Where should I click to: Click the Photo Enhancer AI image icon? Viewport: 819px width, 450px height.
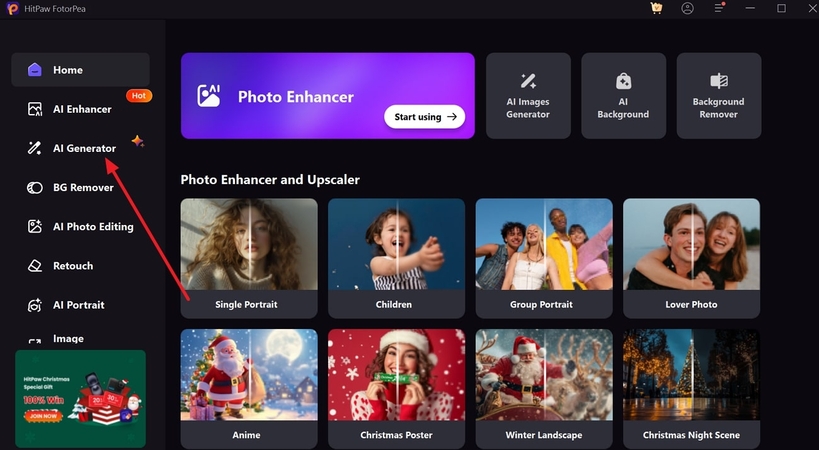[x=208, y=96]
